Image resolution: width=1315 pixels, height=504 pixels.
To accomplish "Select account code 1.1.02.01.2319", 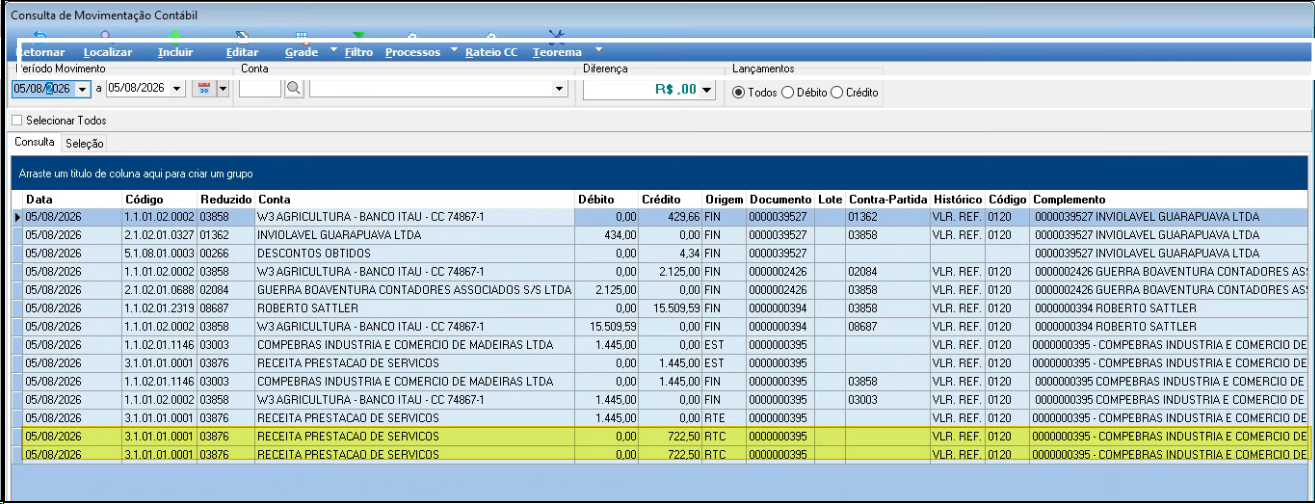I will click(x=159, y=308).
